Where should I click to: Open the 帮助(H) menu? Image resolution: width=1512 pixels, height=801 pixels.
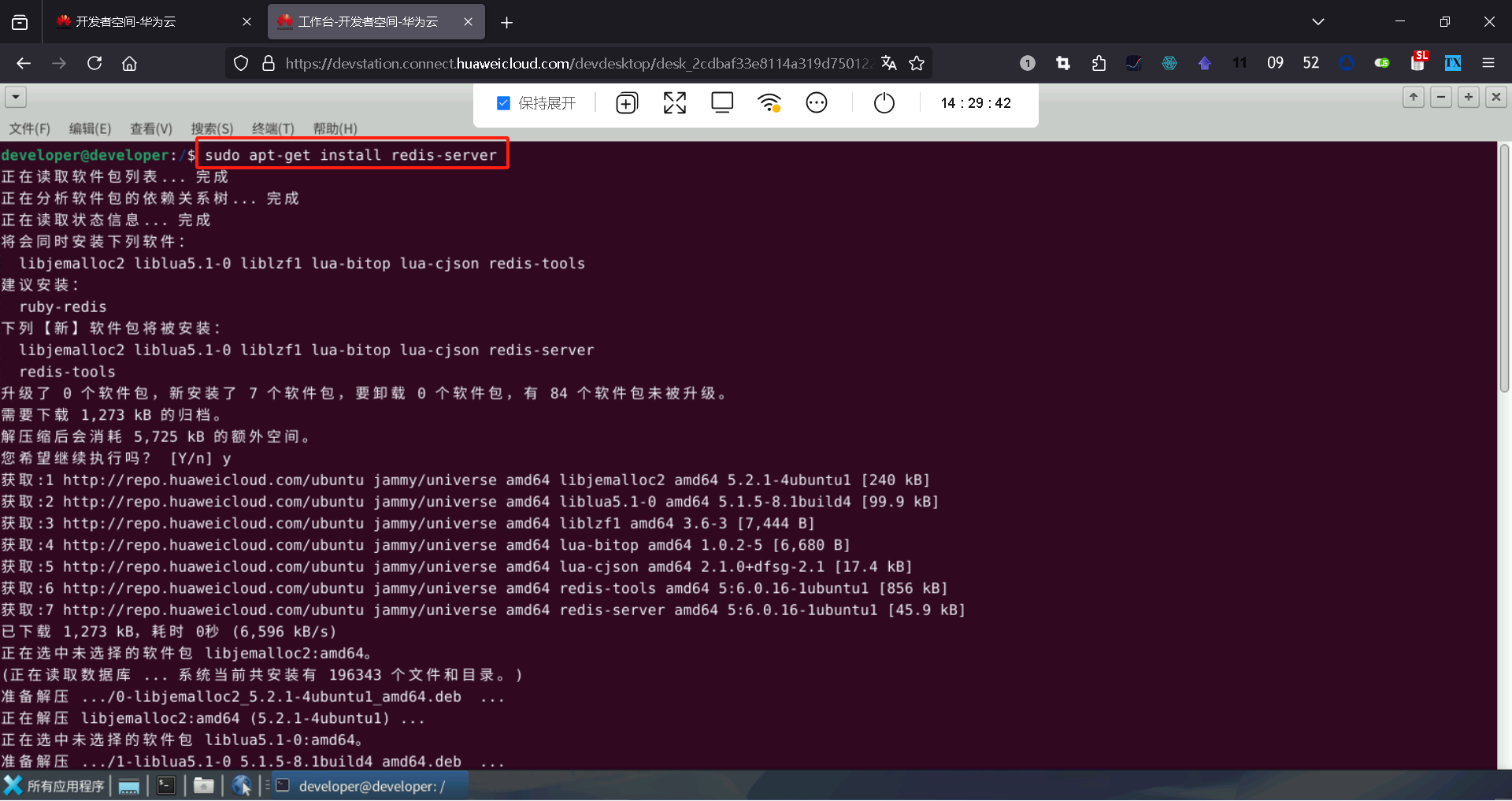pos(335,128)
